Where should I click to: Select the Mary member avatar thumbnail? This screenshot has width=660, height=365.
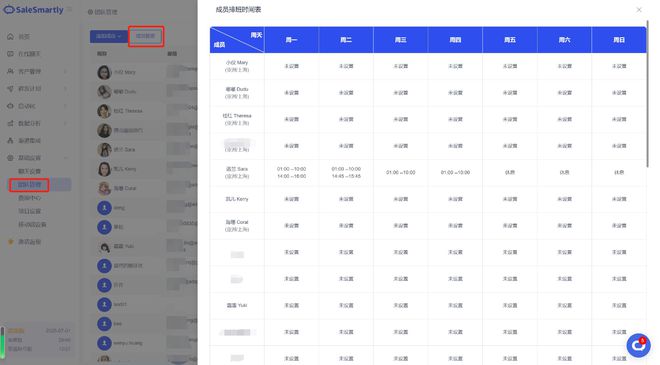[x=104, y=72]
